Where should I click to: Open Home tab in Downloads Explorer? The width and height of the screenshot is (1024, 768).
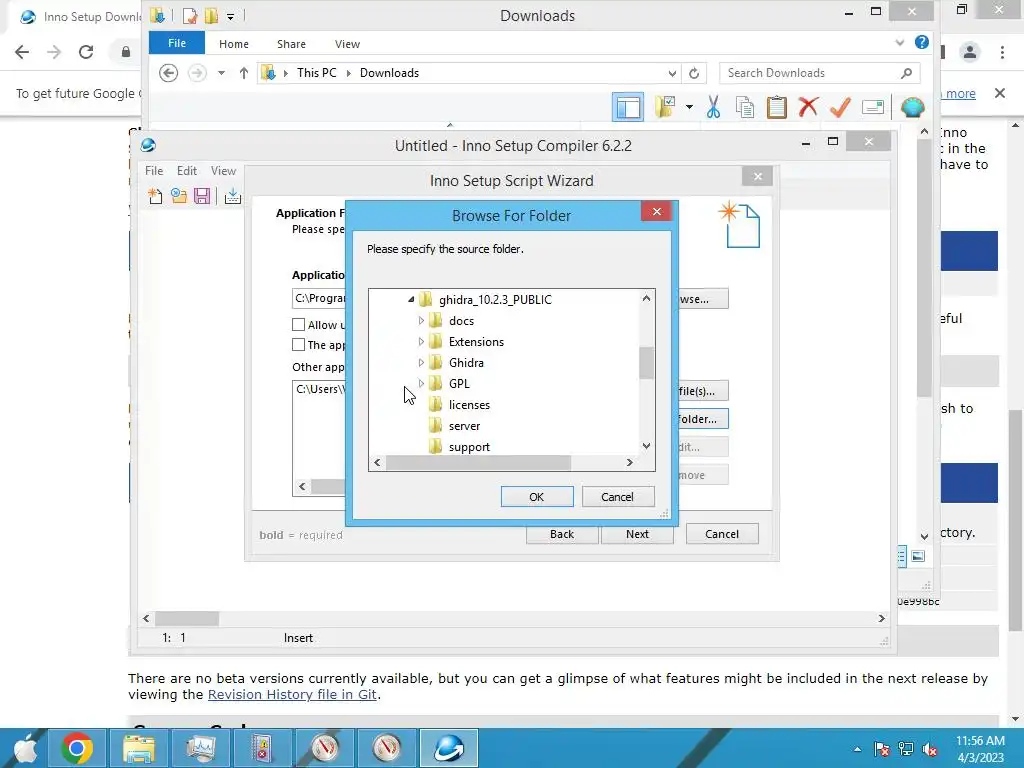(x=234, y=44)
